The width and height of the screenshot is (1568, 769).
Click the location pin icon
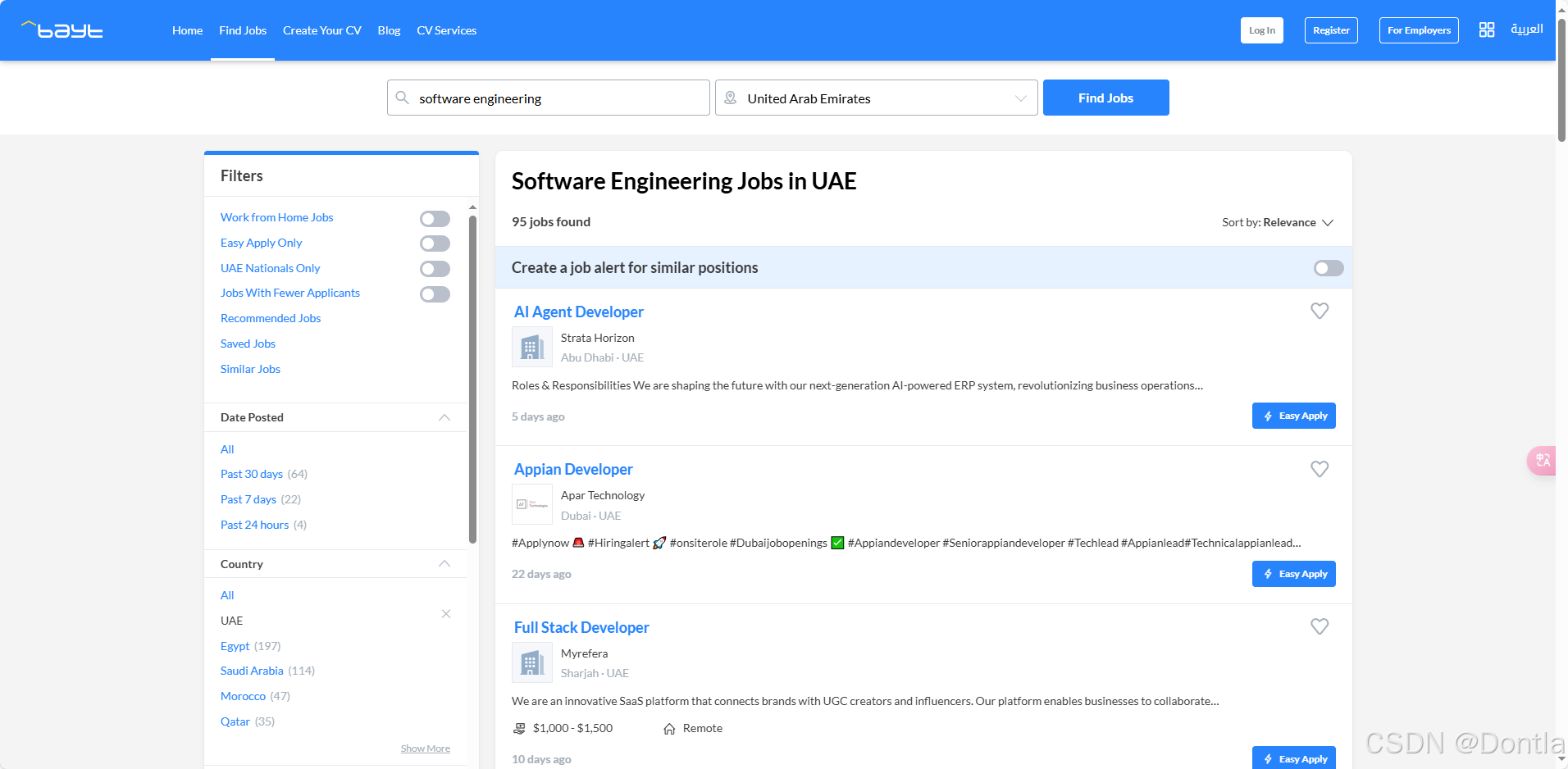pos(731,98)
